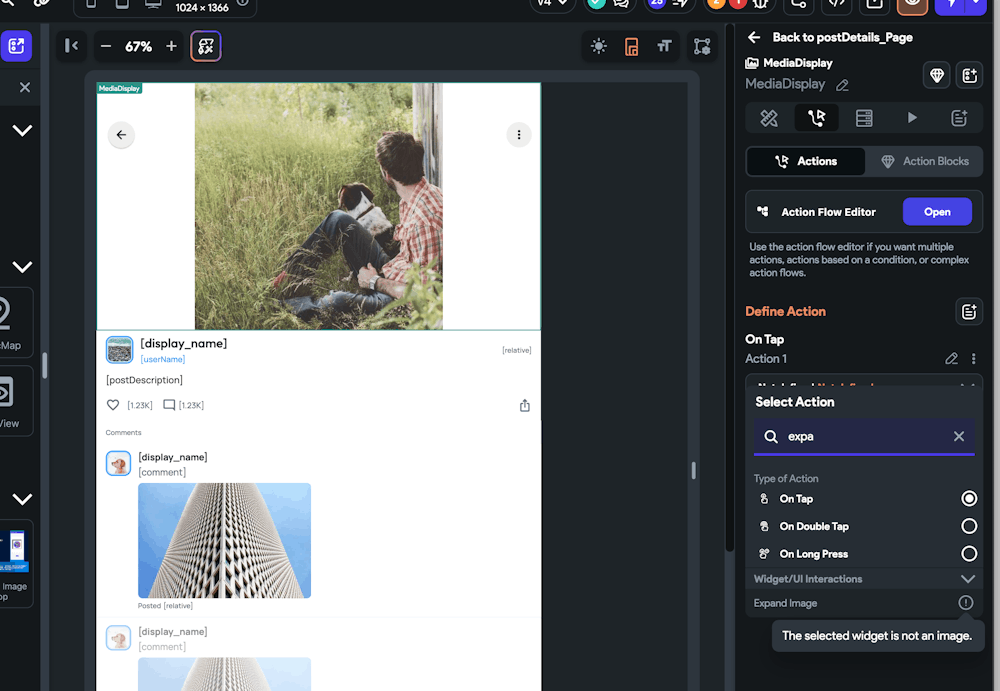Click the zoom in plus button

click(171, 46)
